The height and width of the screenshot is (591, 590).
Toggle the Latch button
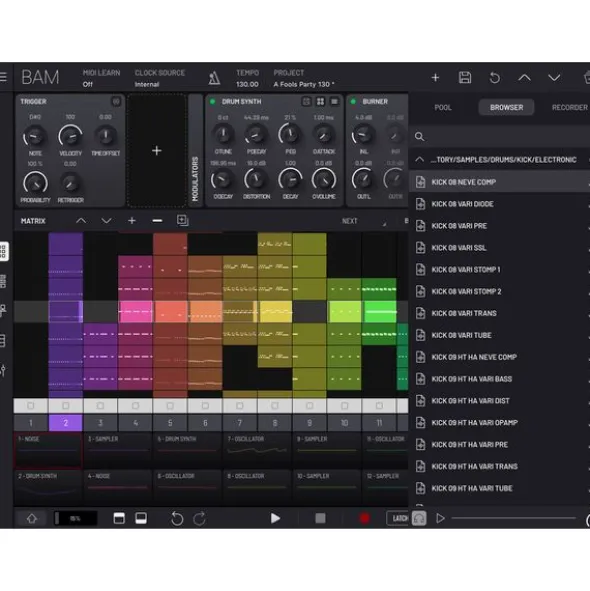coord(398,518)
